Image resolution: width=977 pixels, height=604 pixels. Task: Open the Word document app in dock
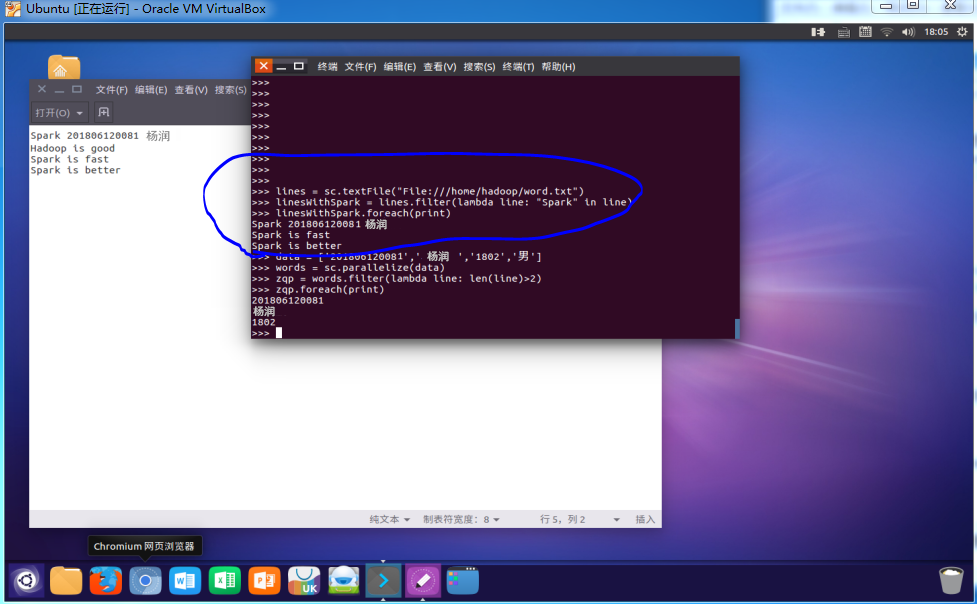[185, 581]
